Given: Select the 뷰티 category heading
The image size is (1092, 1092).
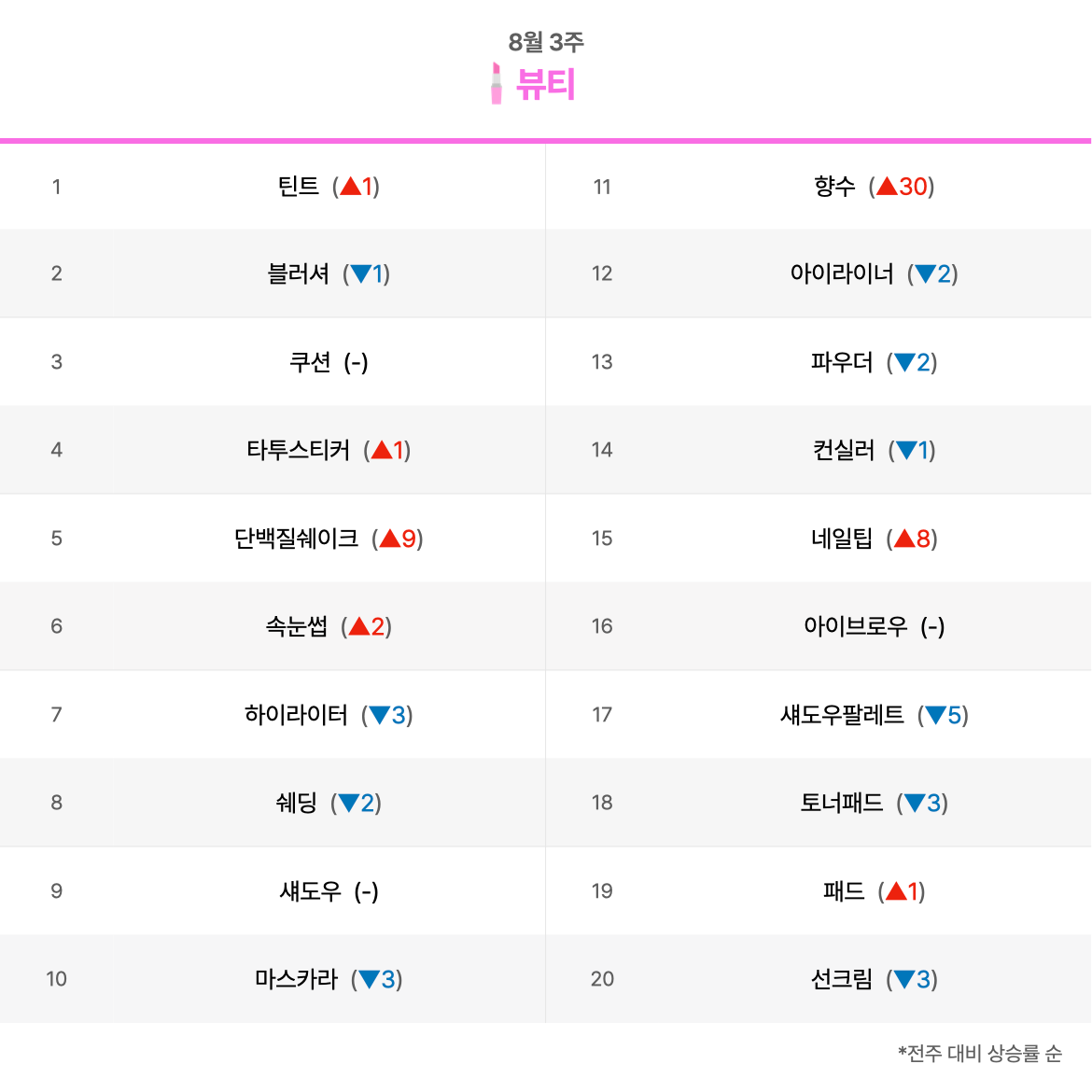Looking at the screenshot, I should tap(546, 85).
